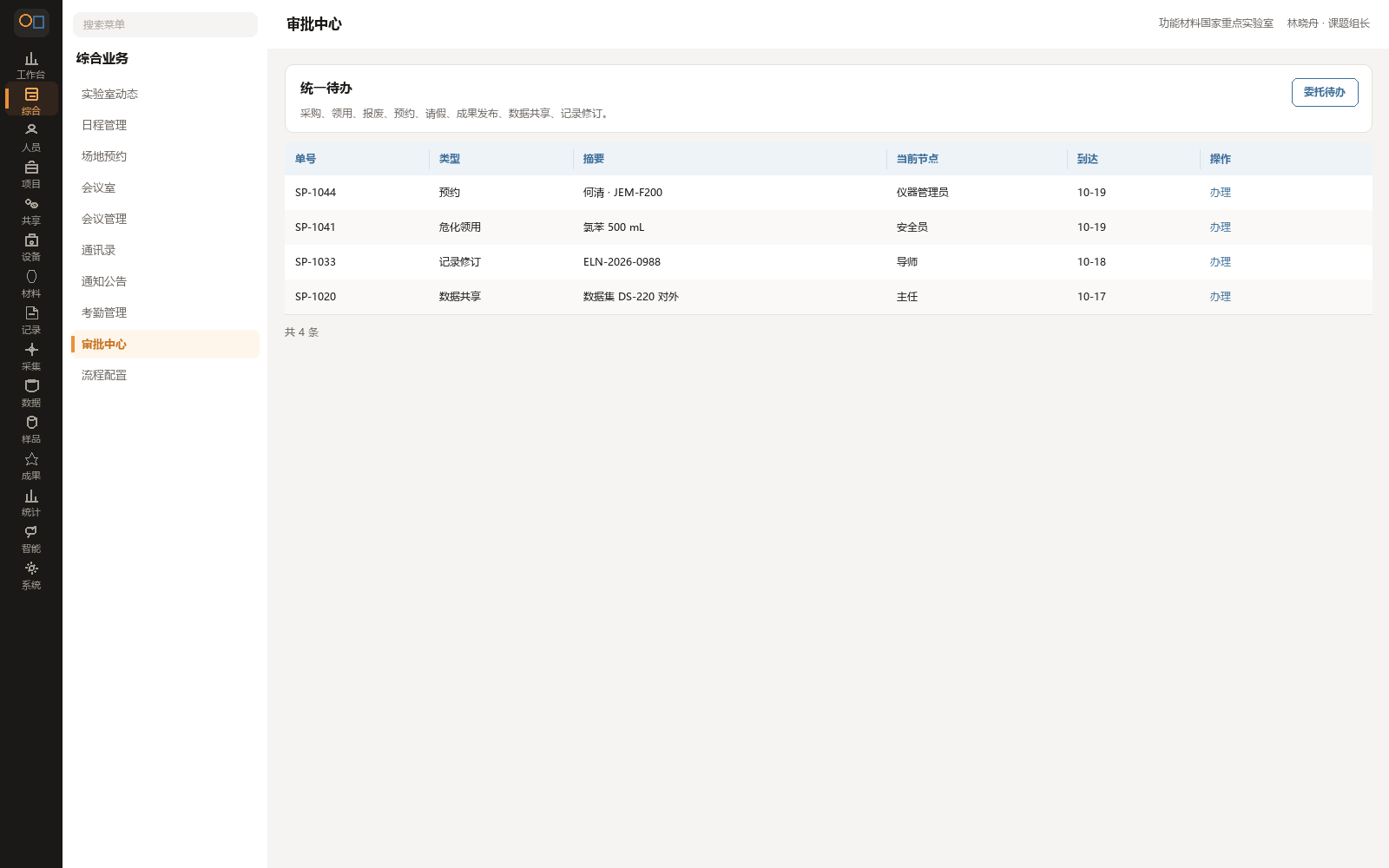The width and height of the screenshot is (1389, 868).
Task: Click the app logo icon
Action: [31, 22]
